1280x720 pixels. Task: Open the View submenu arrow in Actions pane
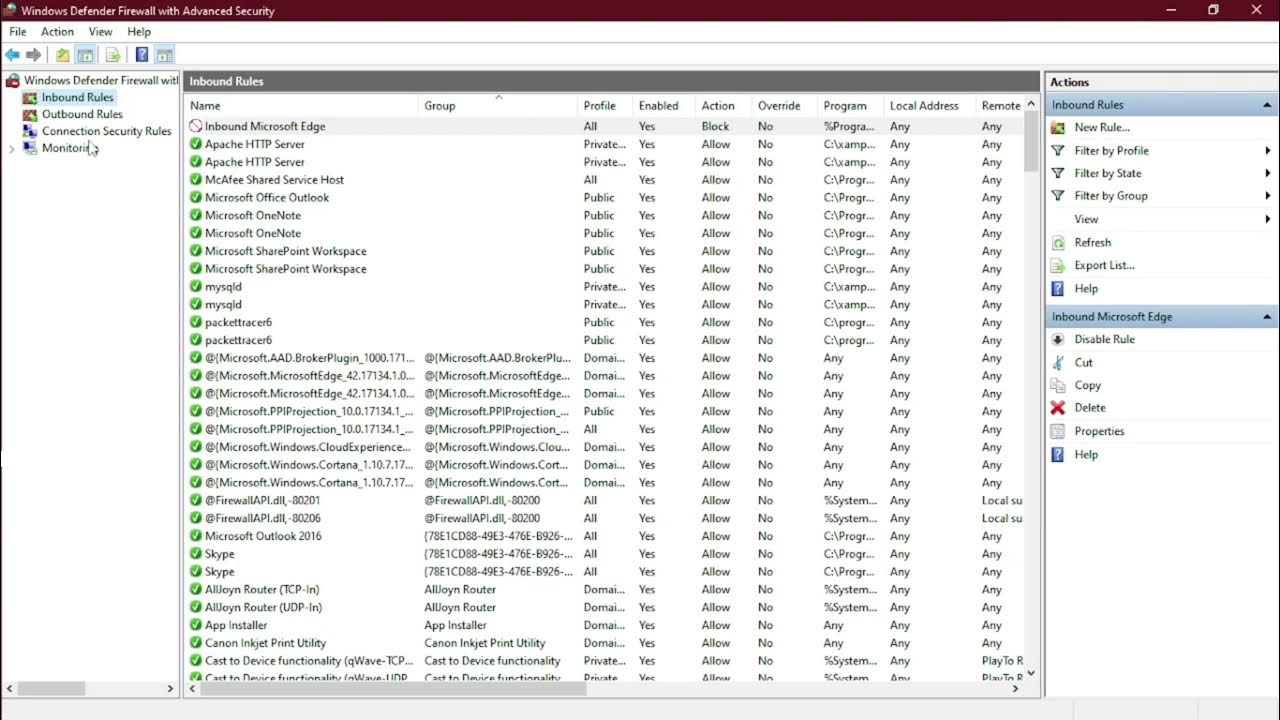[x=1267, y=219]
